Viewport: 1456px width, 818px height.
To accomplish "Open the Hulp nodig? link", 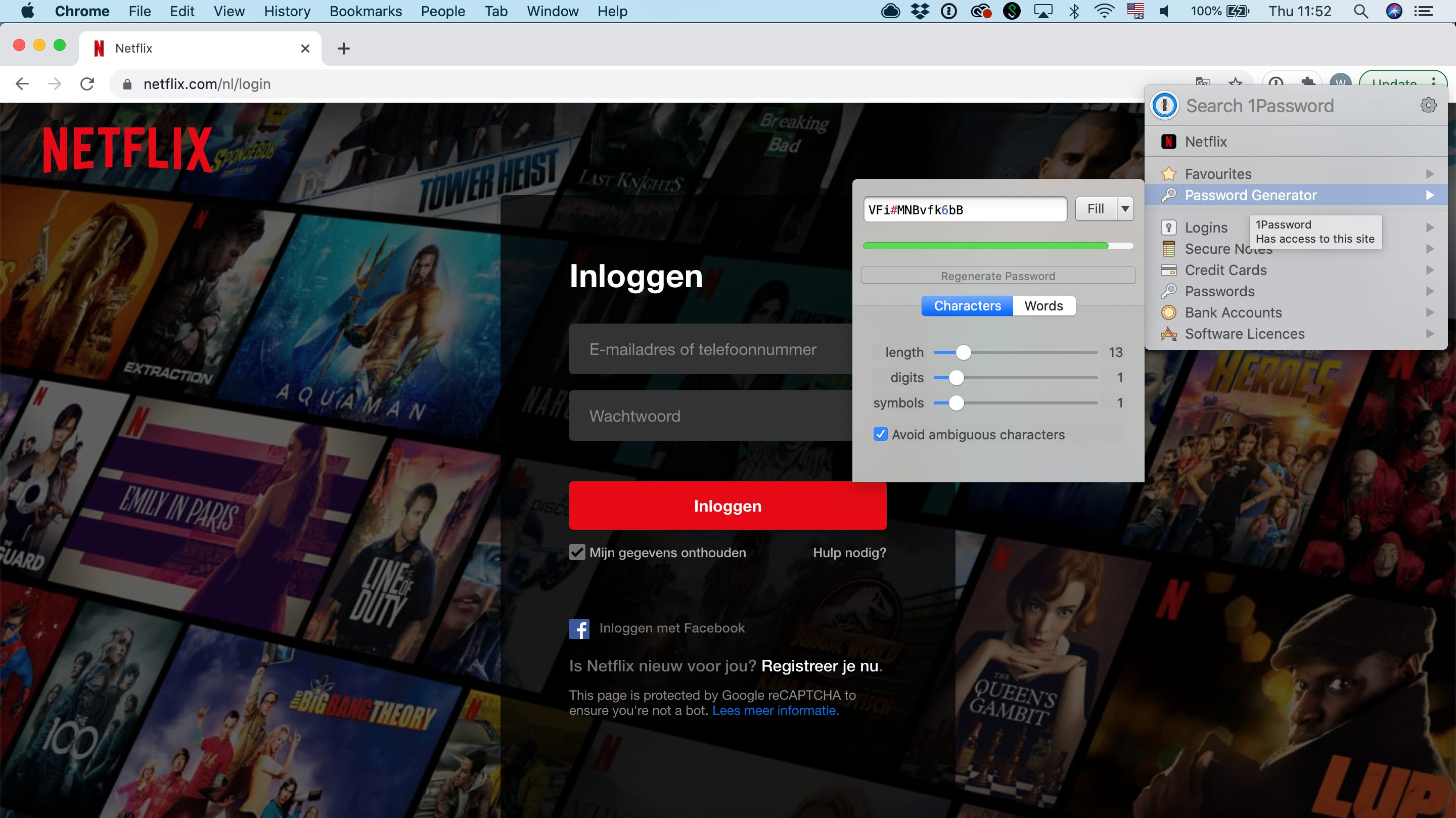I will [849, 552].
